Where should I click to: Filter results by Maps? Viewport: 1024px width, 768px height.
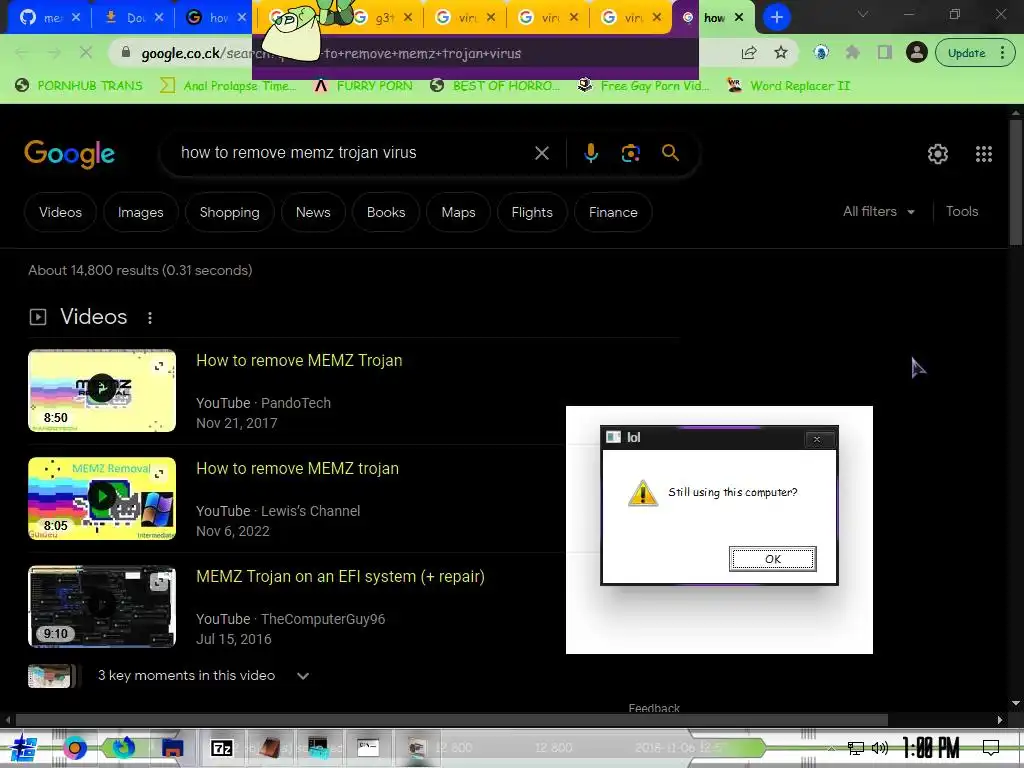(458, 212)
